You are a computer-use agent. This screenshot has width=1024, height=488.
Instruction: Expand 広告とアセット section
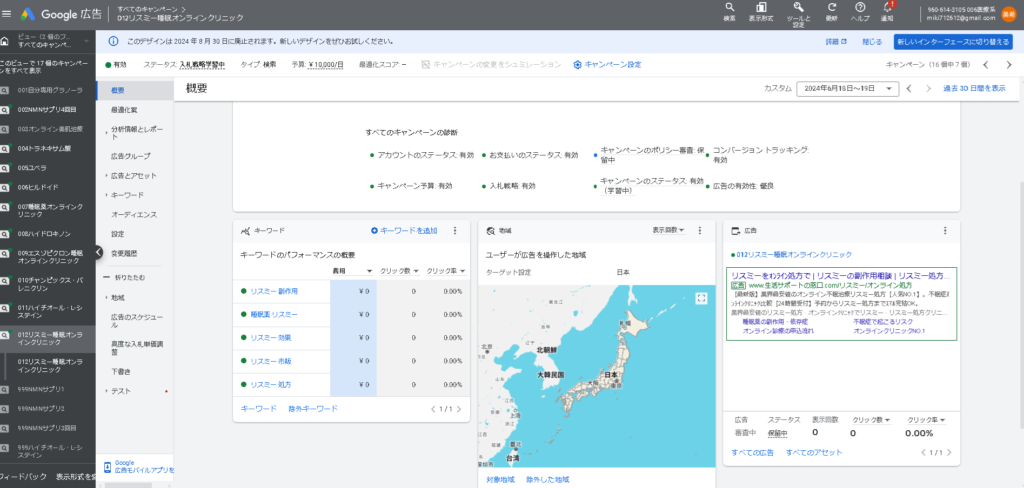[134, 176]
